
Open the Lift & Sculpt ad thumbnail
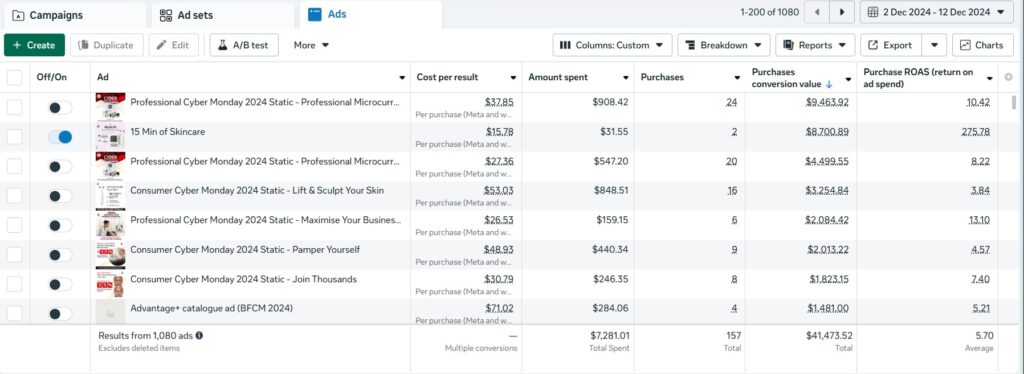110,196
